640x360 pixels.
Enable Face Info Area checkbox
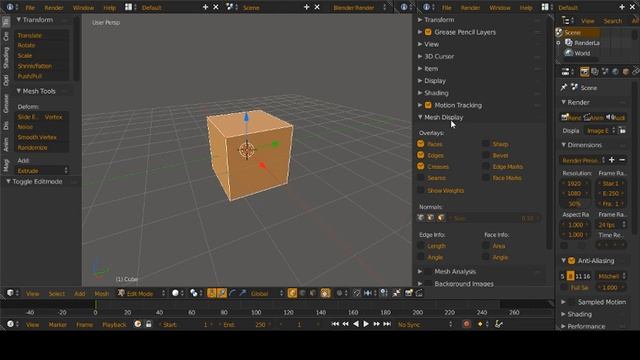(486, 246)
